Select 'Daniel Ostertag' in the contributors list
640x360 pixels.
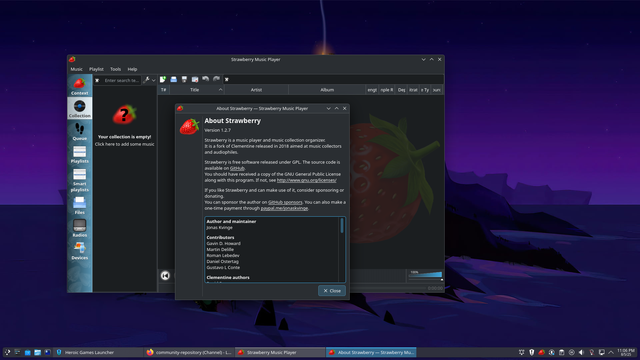(222, 261)
